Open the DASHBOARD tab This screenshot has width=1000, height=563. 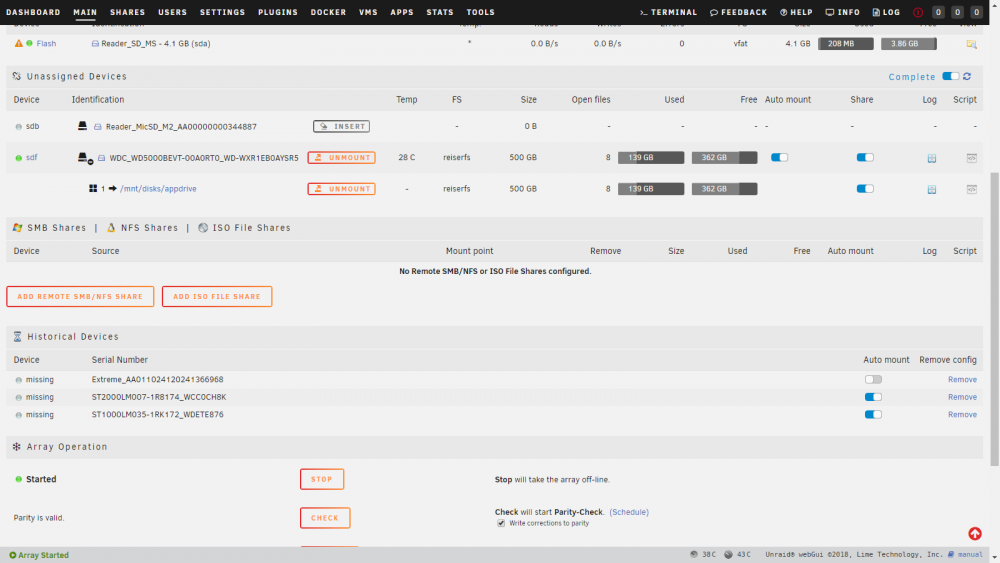(x=33, y=12)
